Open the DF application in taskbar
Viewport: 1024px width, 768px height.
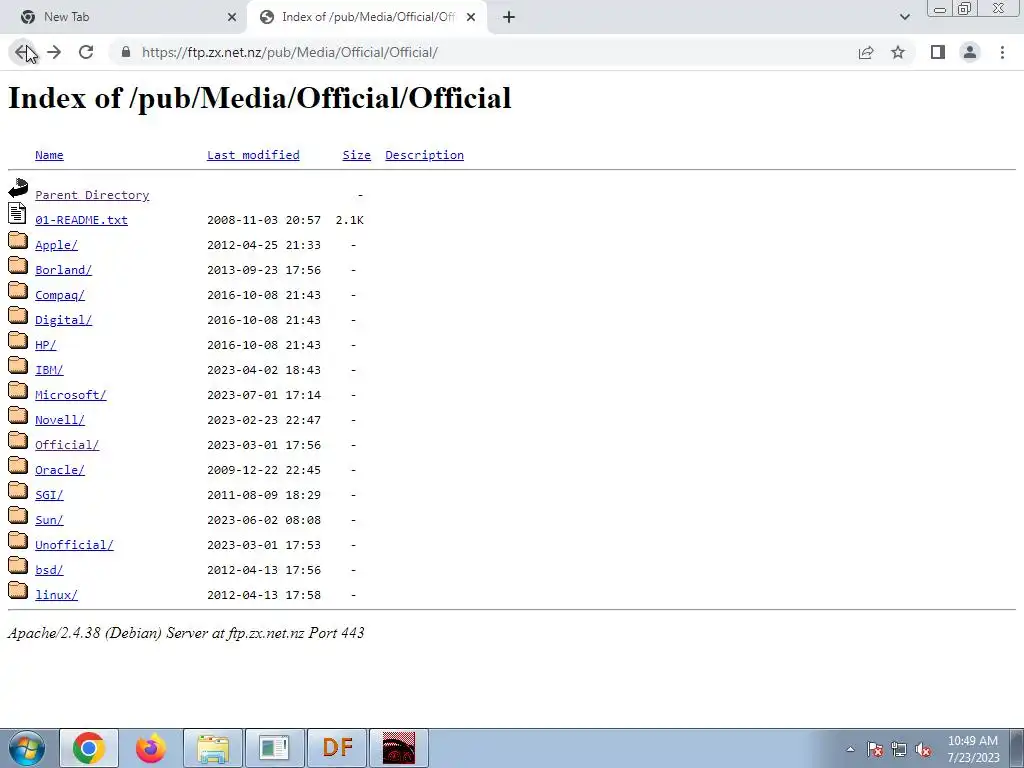(337, 748)
